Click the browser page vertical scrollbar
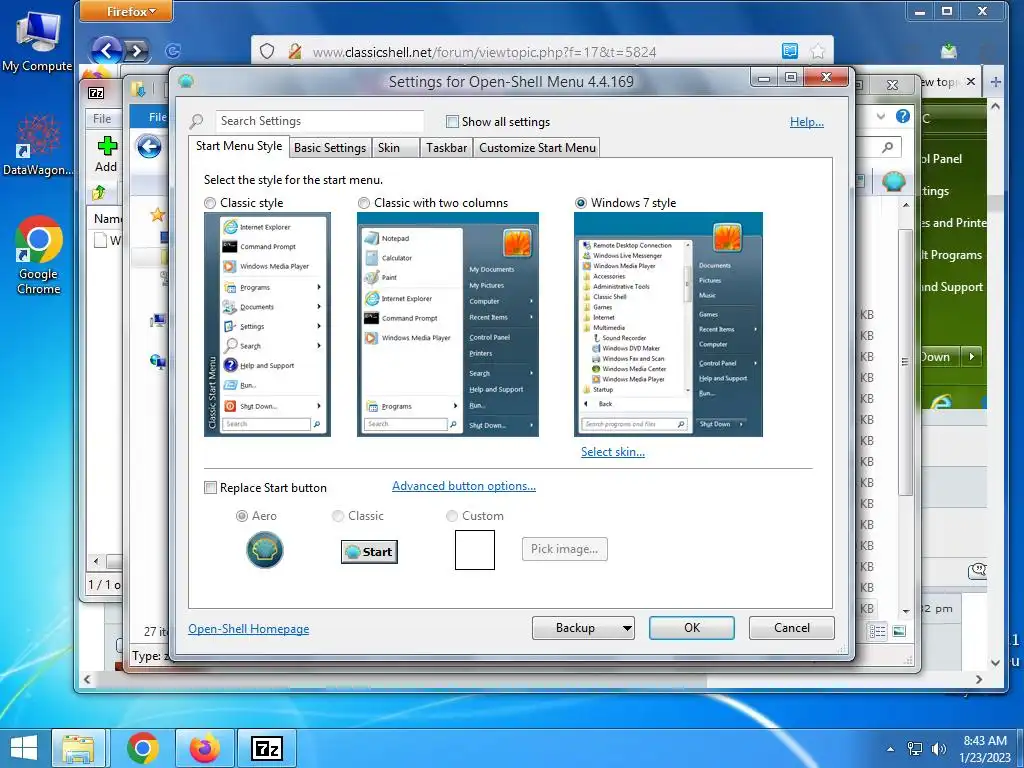The image size is (1024, 768). click(995, 384)
